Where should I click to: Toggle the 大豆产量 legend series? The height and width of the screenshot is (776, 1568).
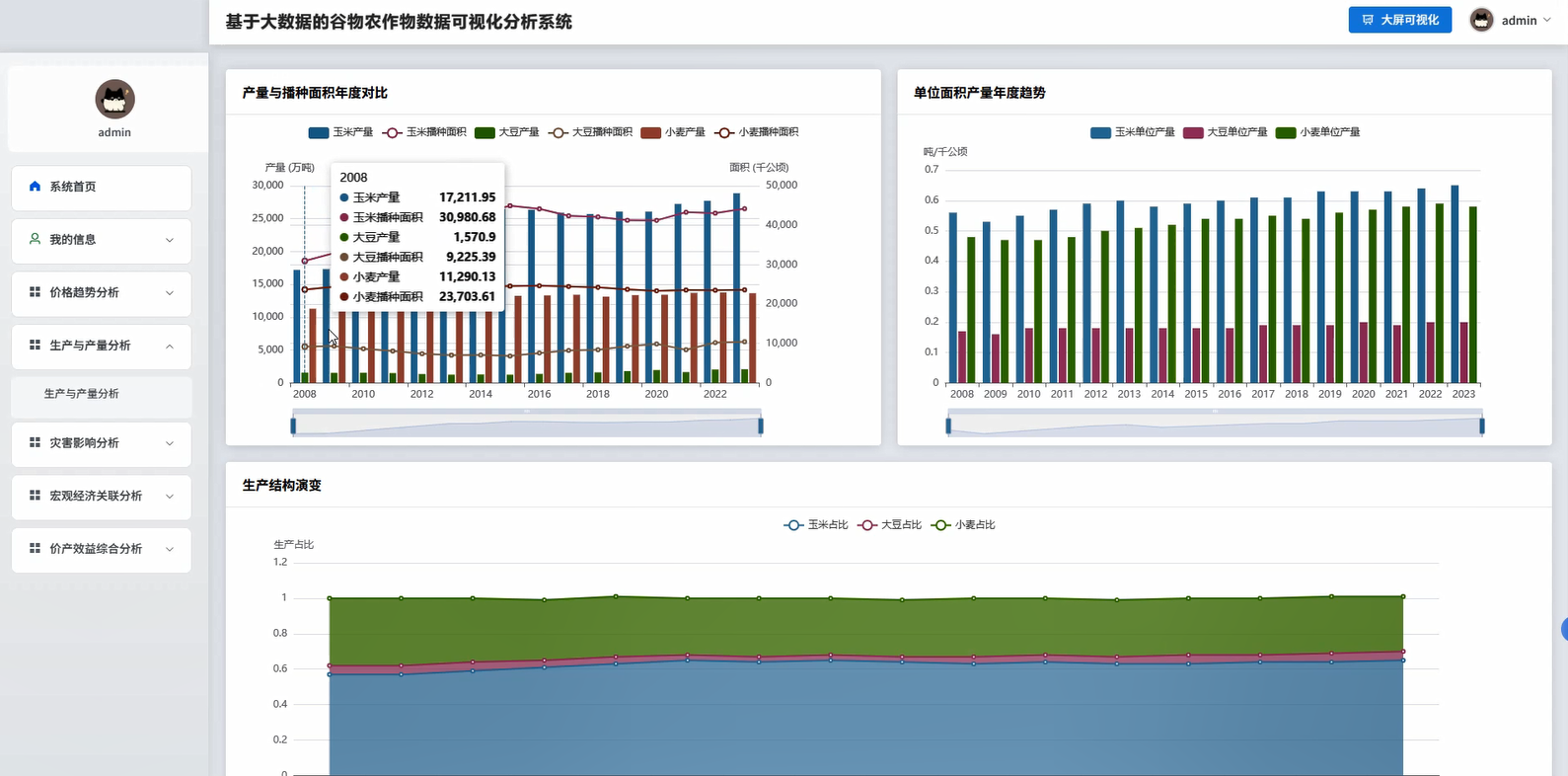click(x=506, y=132)
